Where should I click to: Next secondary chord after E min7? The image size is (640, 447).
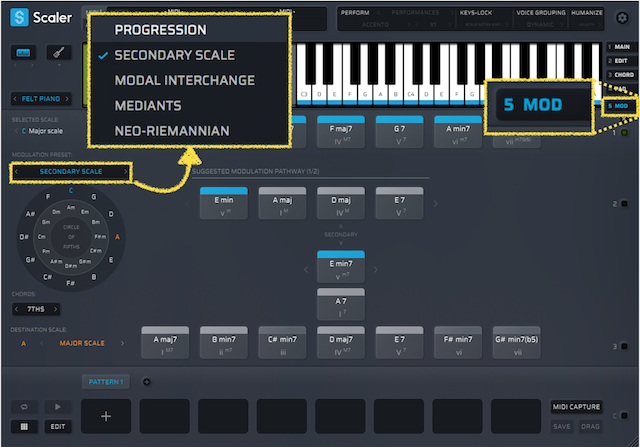(376, 269)
